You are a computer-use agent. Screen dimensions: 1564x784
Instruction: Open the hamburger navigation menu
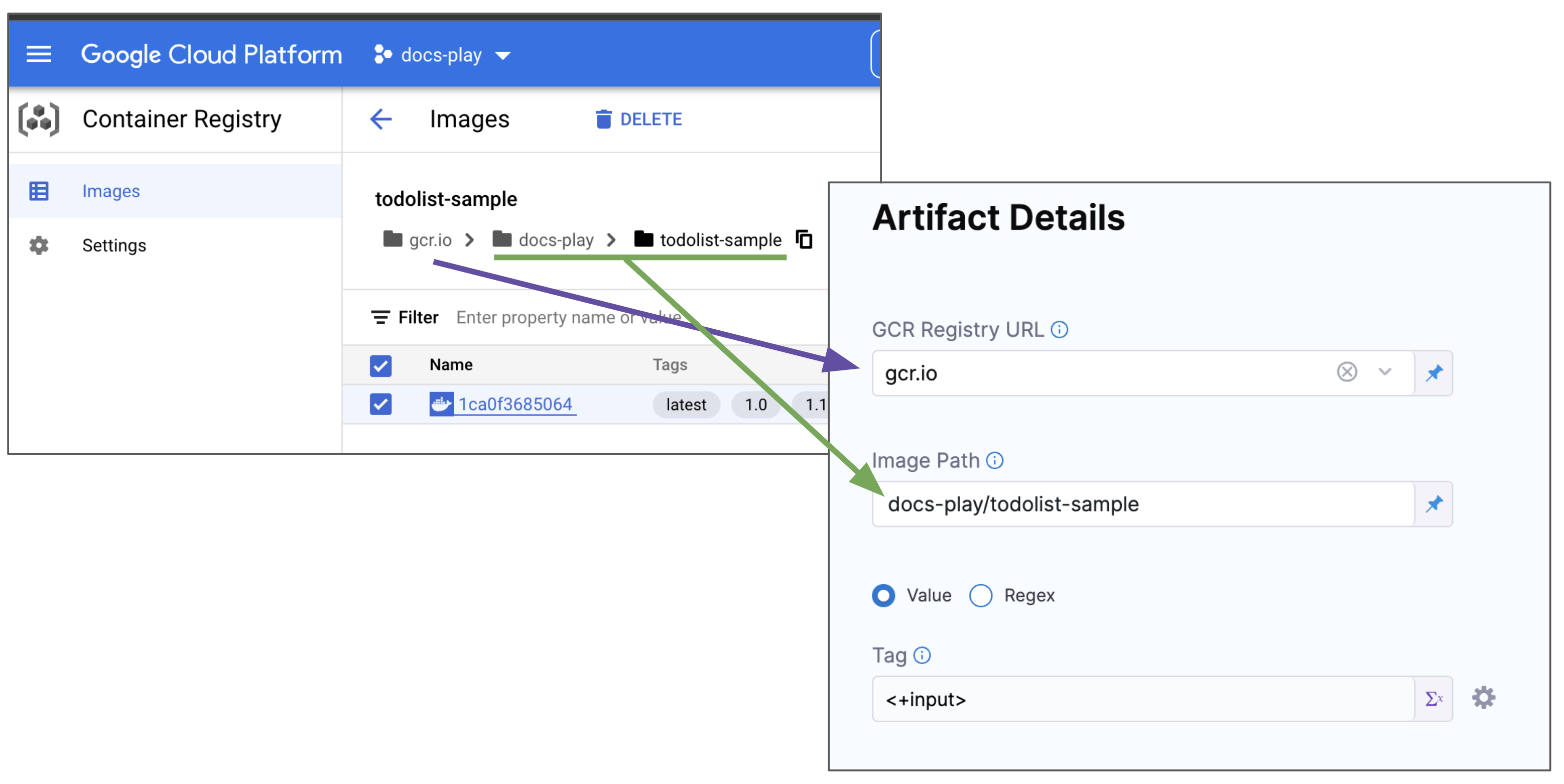39,55
